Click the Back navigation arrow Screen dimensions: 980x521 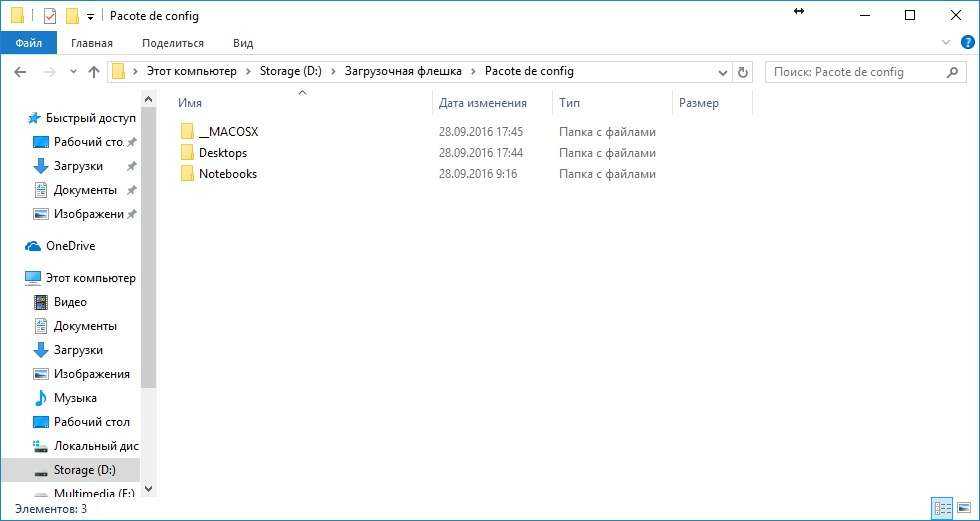pos(20,72)
